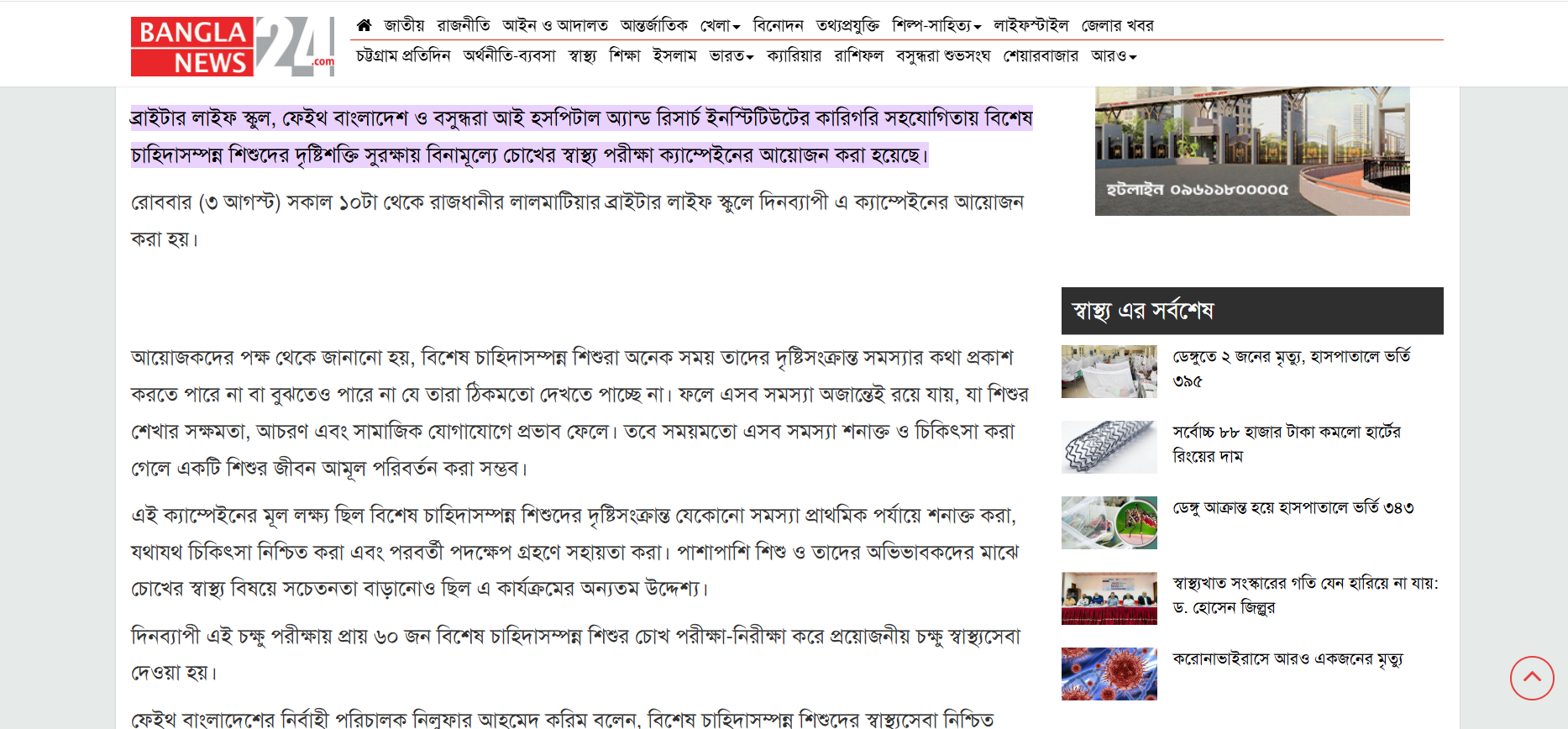The height and width of the screenshot is (729, 1568).
Task: Open করোনাভাইরাসে আরও একজনের মৃত্যু article
Action: pos(1287,659)
